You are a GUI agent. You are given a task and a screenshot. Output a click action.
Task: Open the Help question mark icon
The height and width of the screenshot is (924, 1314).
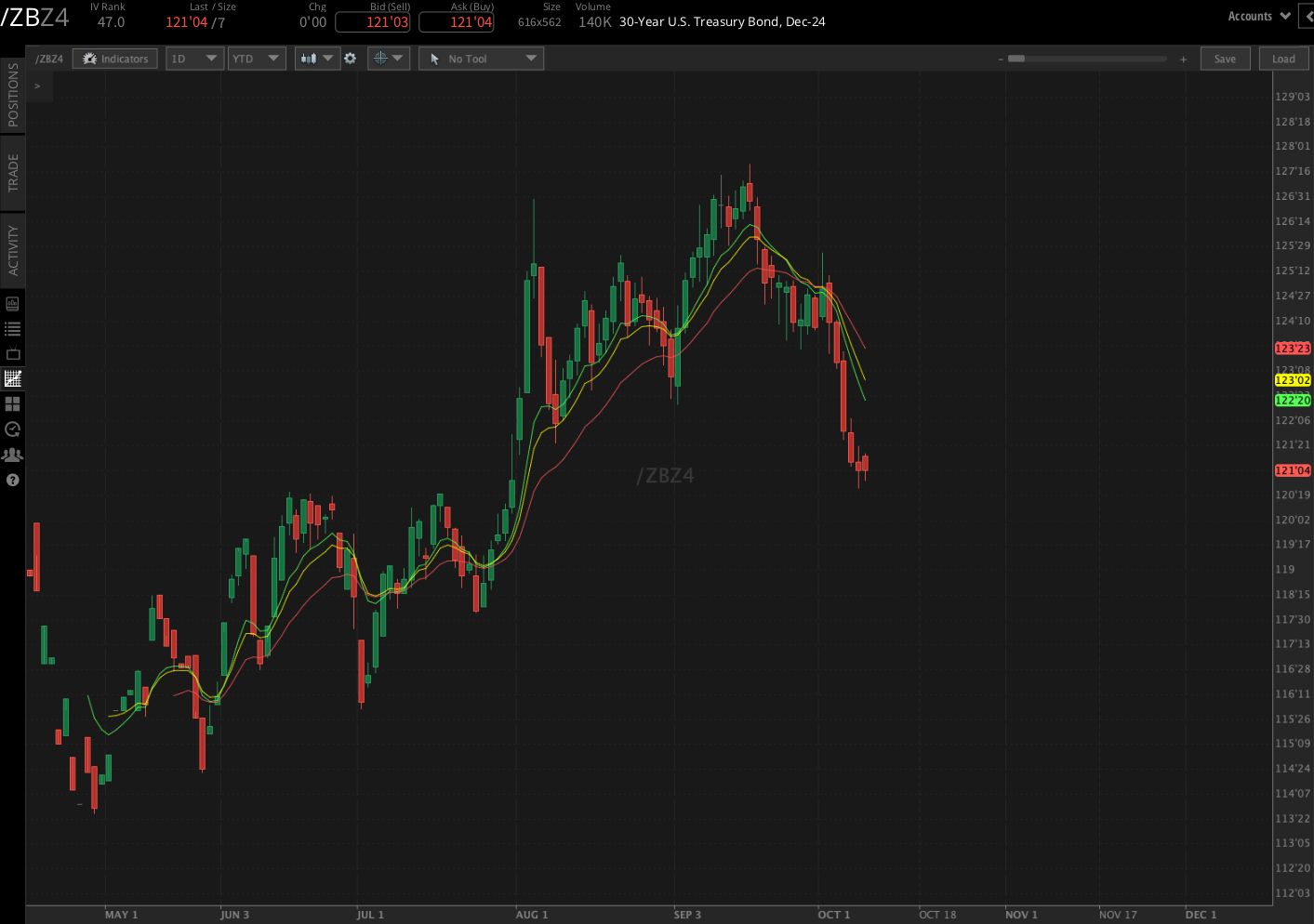click(x=12, y=480)
